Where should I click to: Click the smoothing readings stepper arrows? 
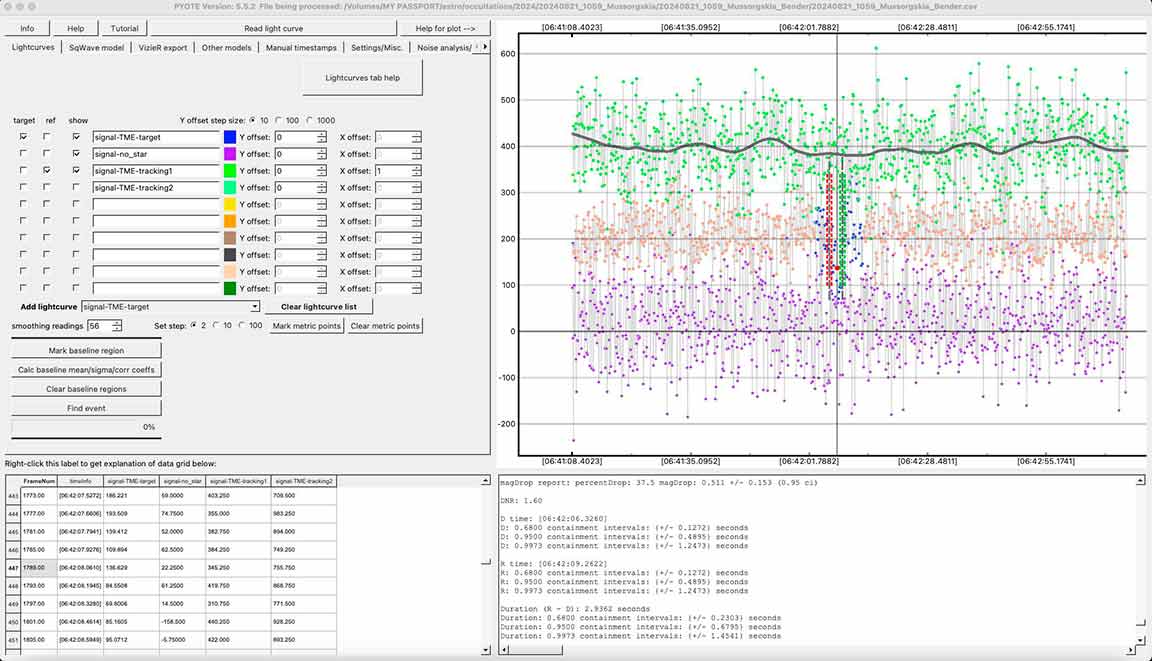pyautogui.click(x=116, y=326)
